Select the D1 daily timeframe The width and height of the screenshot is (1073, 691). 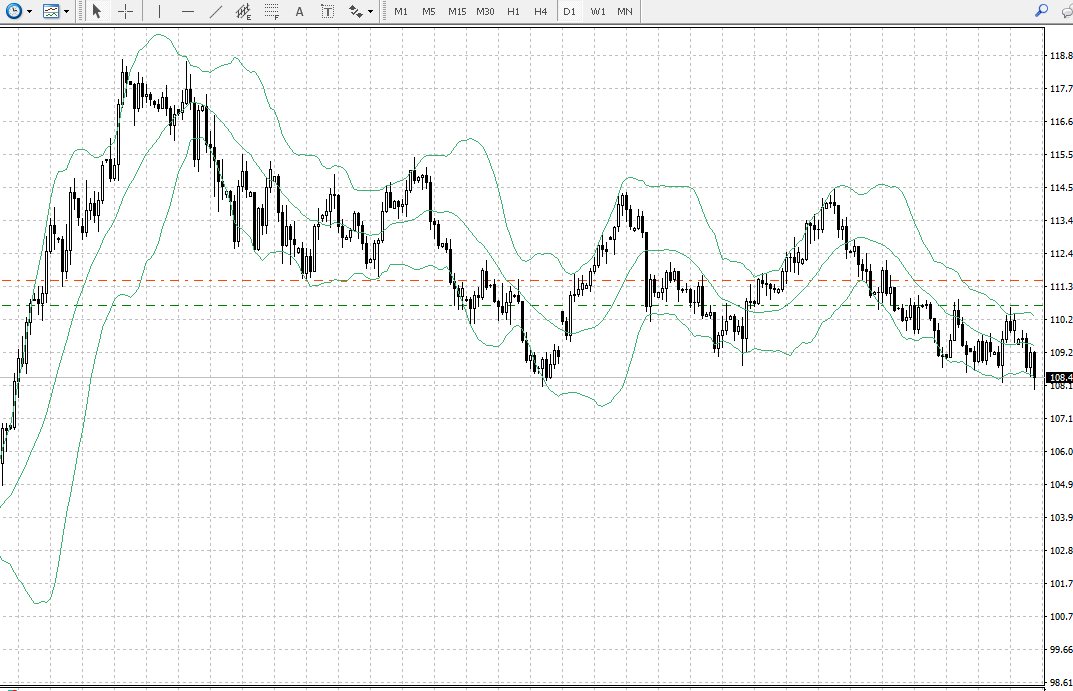[x=569, y=12]
